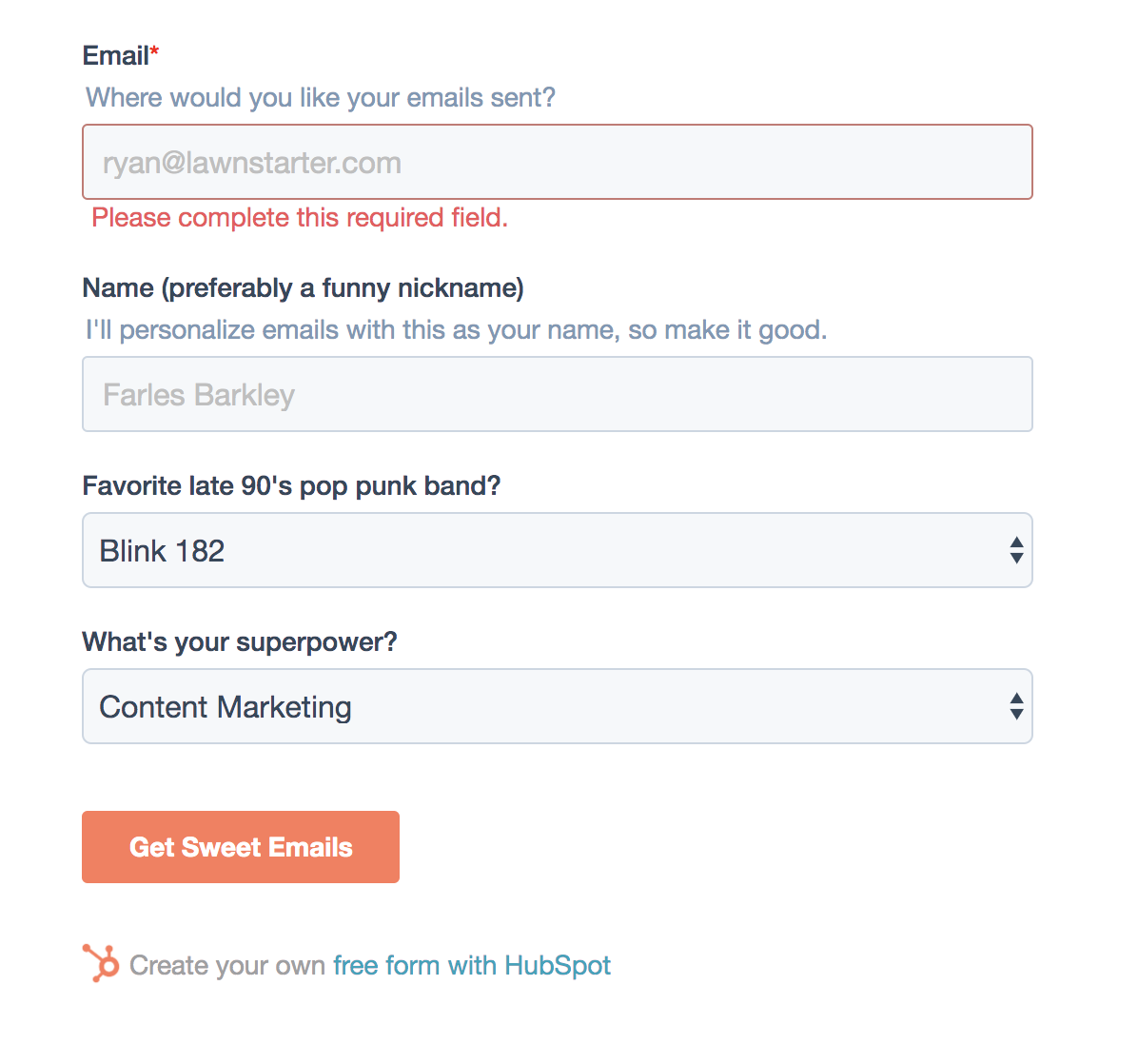Click the red required asterisk beside Email
1138x1064 pixels.
click(154, 53)
